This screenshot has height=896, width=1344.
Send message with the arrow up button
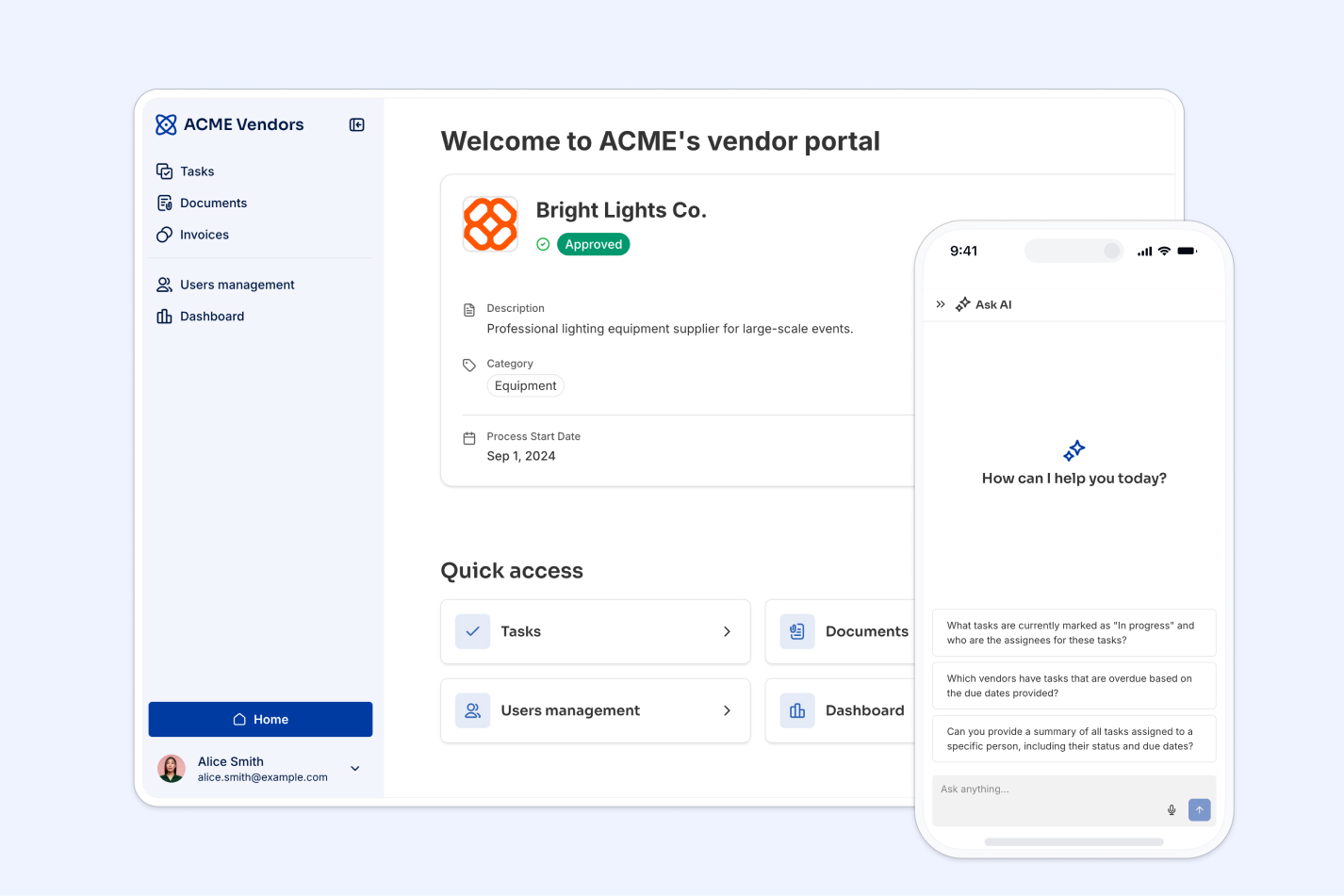pos(1200,810)
